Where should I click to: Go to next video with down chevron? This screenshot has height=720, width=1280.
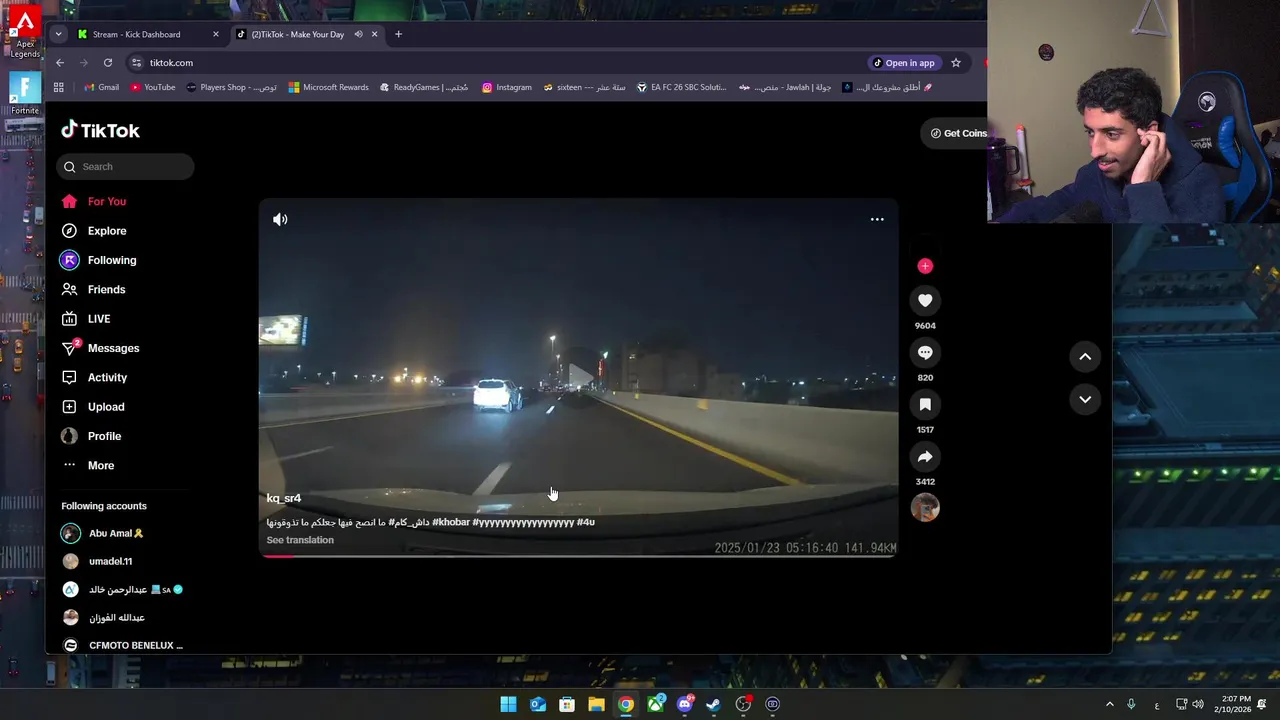(1085, 399)
